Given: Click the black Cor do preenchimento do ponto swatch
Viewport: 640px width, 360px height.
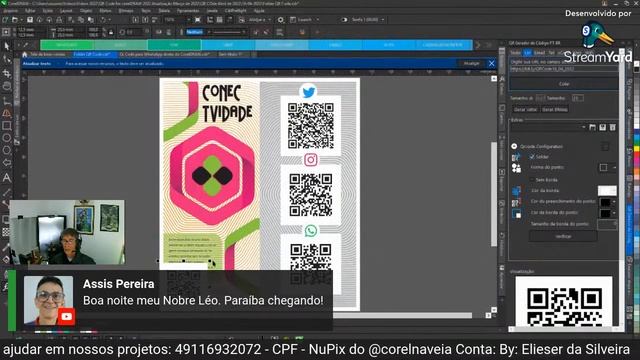Looking at the screenshot, I should tap(605, 202).
